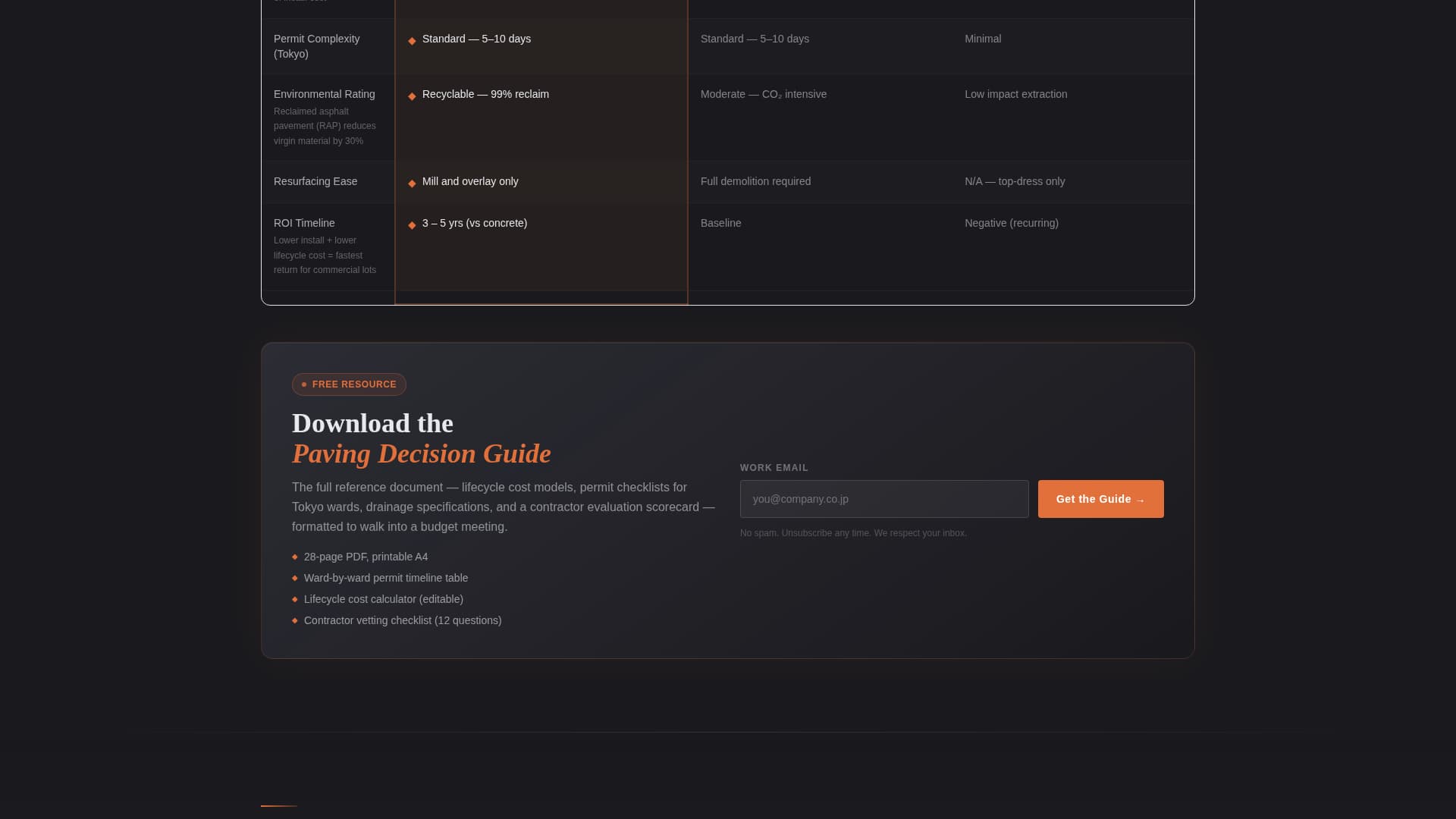Click the 'Paving Decision Guide' heading
The width and height of the screenshot is (1456, 819).
[422, 453]
